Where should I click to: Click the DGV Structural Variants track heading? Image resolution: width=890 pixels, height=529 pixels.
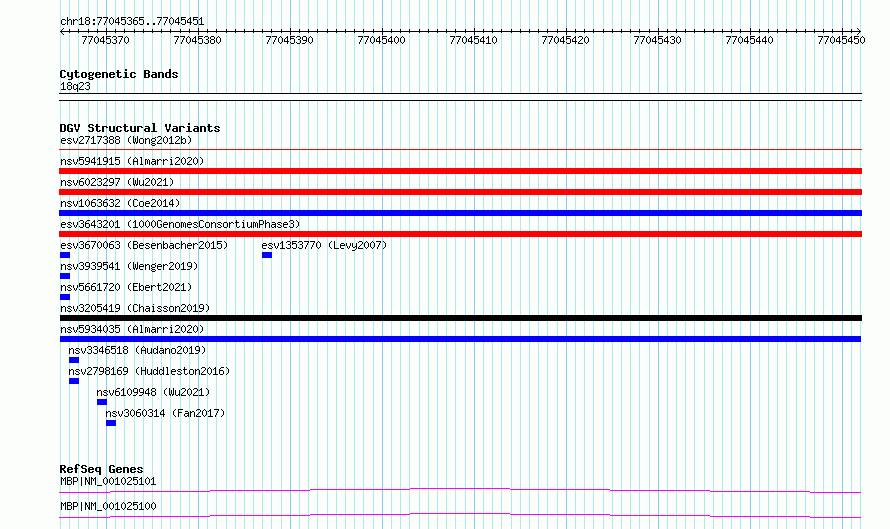pos(140,128)
